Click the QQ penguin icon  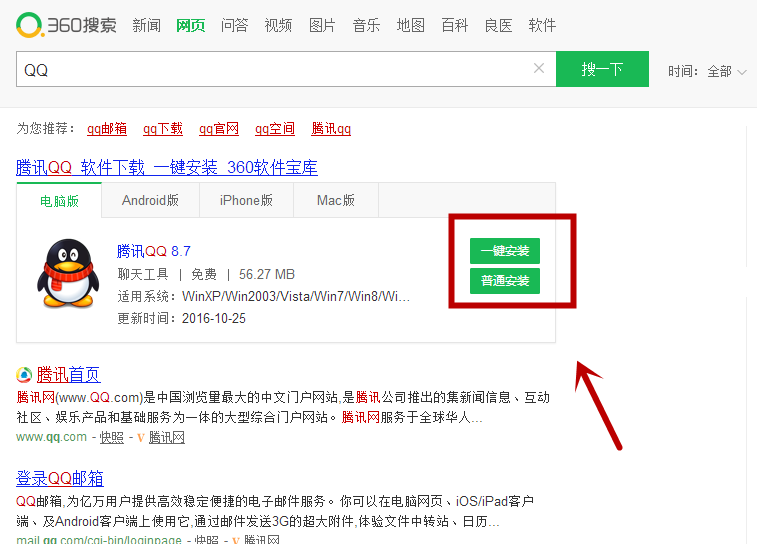[x=68, y=273]
